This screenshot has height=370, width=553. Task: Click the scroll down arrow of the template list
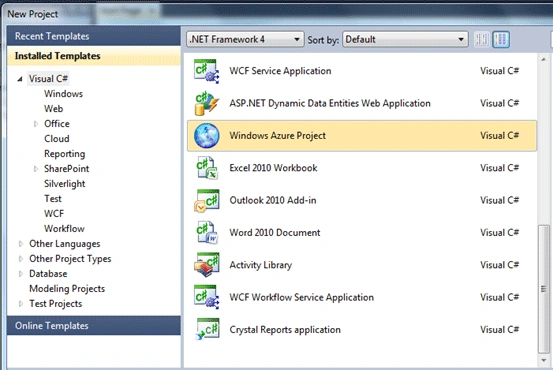543,360
